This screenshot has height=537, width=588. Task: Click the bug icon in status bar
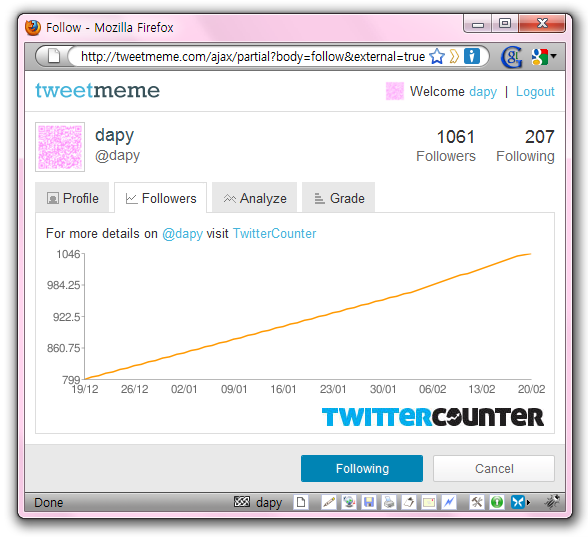(x=552, y=501)
